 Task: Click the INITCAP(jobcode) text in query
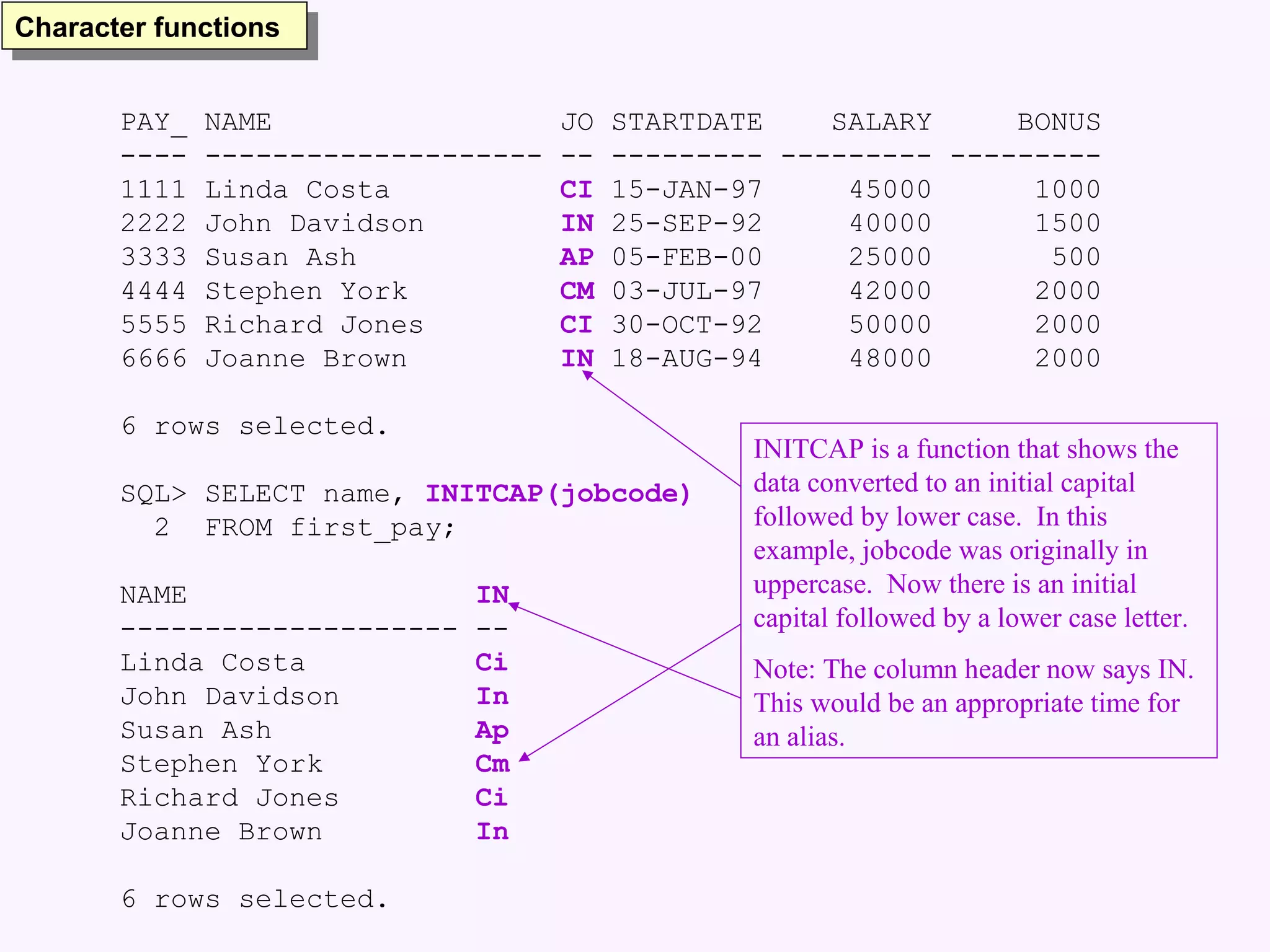(557, 493)
